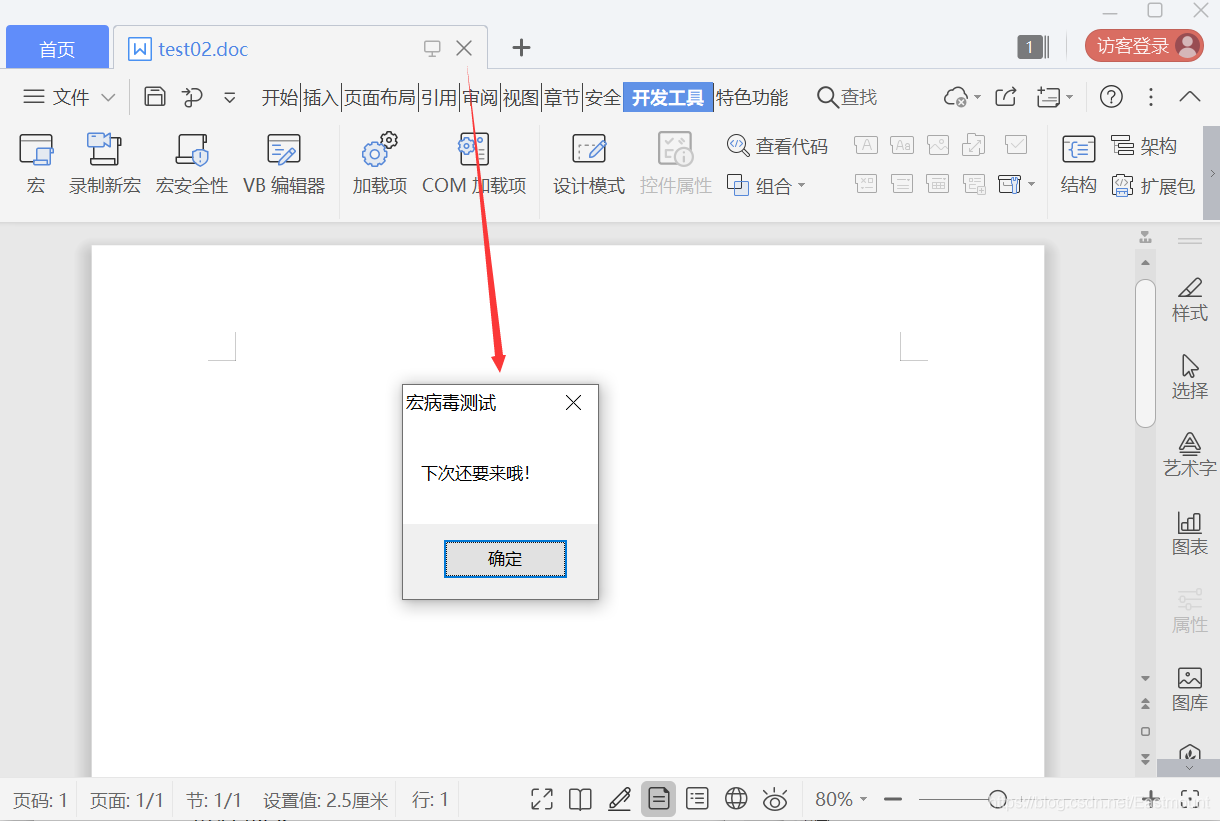Close the test02.doc tab

coord(464,47)
